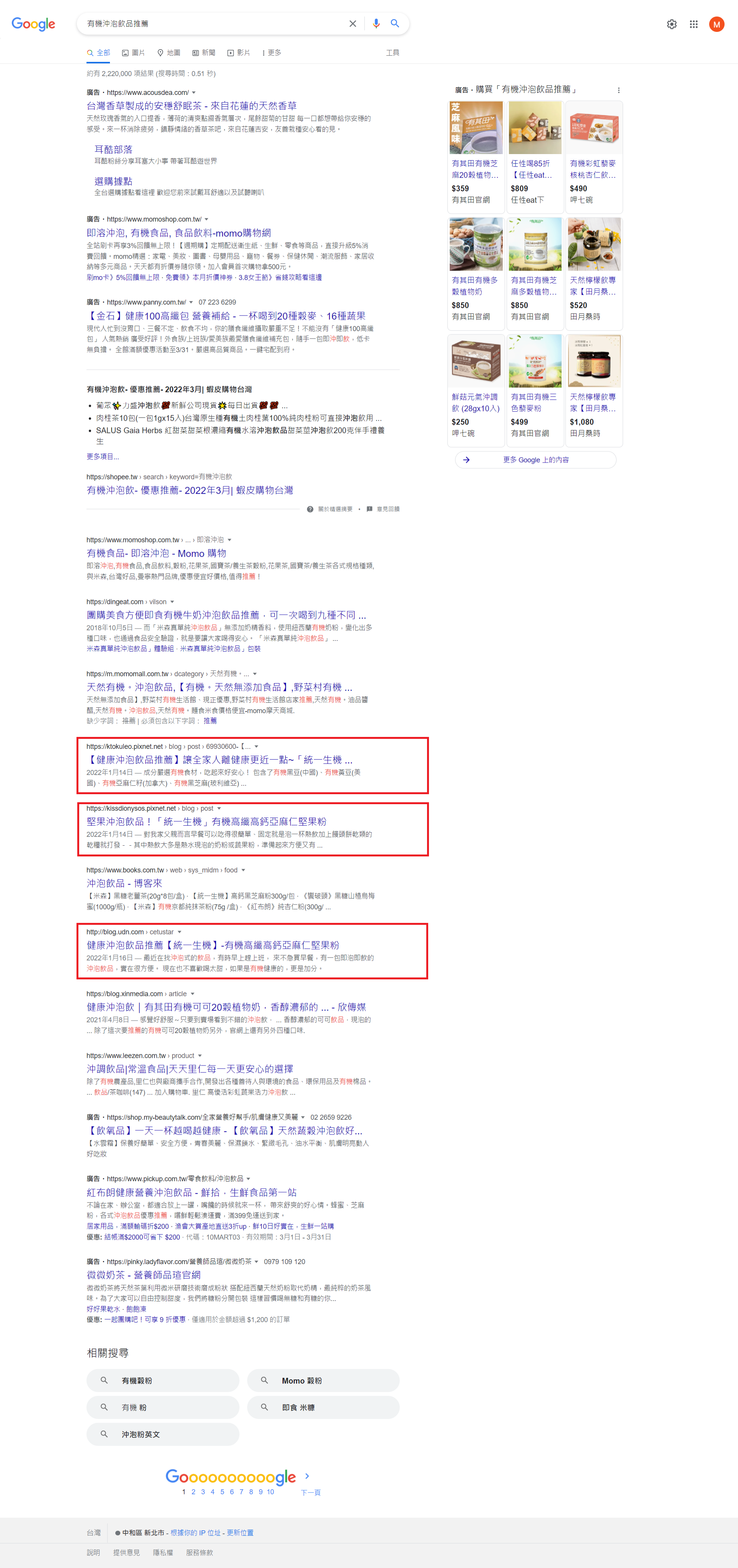Open 有機沖泡飲 蝦皮購物台灣 result link

[190, 491]
